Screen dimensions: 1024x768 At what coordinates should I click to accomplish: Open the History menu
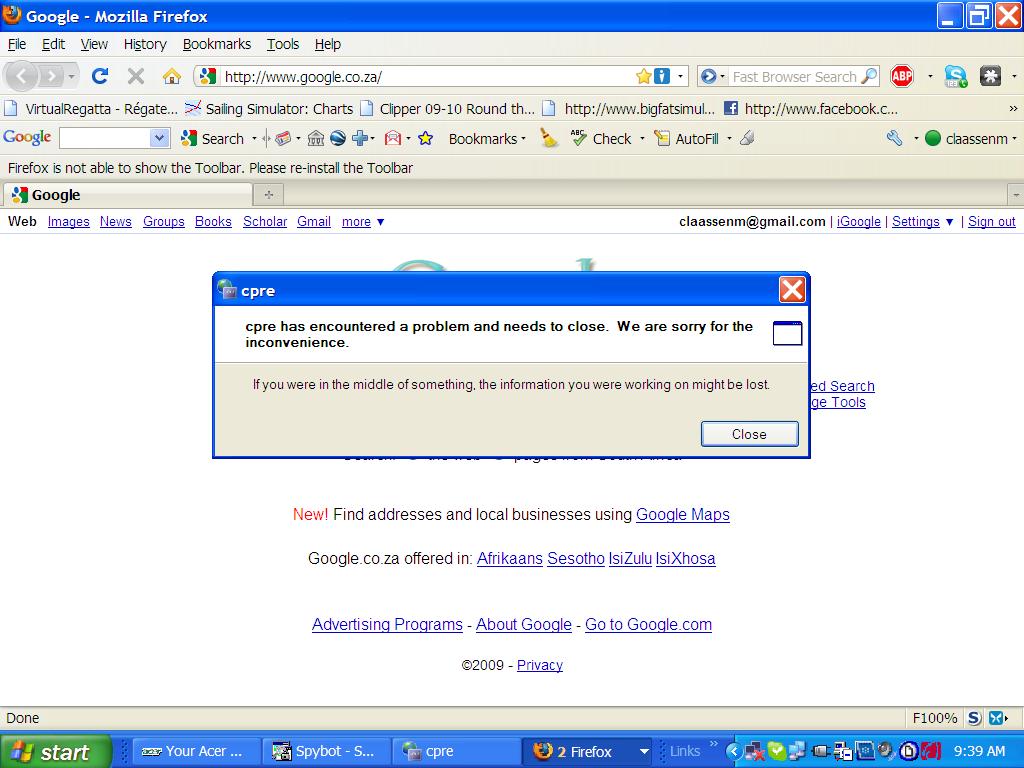(145, 44)
